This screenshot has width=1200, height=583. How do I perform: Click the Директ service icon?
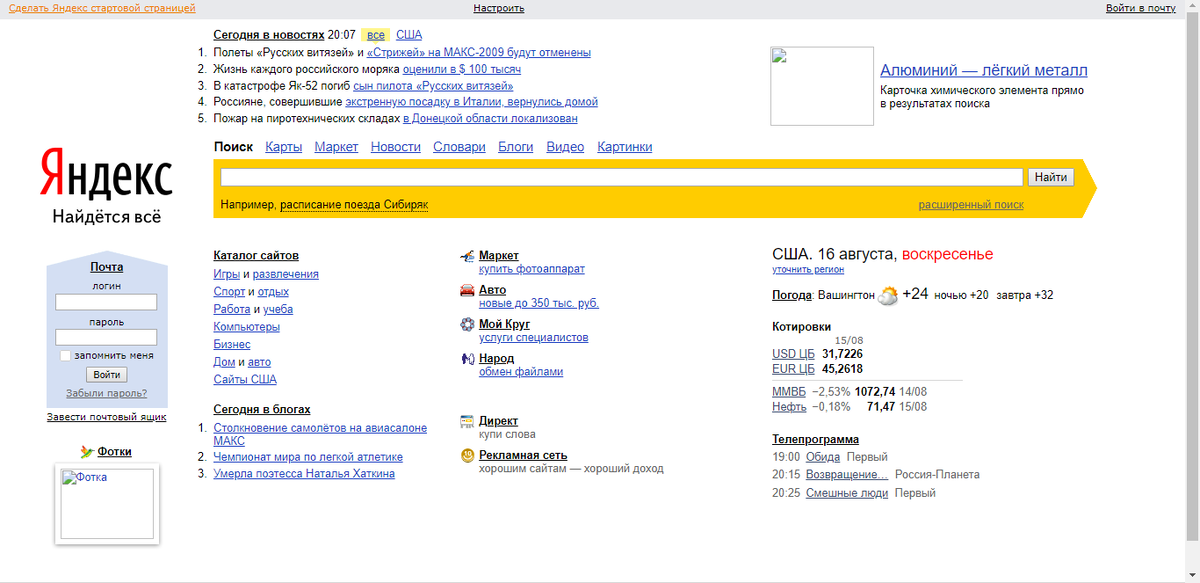pyautogui.click(x=467, y=421)
